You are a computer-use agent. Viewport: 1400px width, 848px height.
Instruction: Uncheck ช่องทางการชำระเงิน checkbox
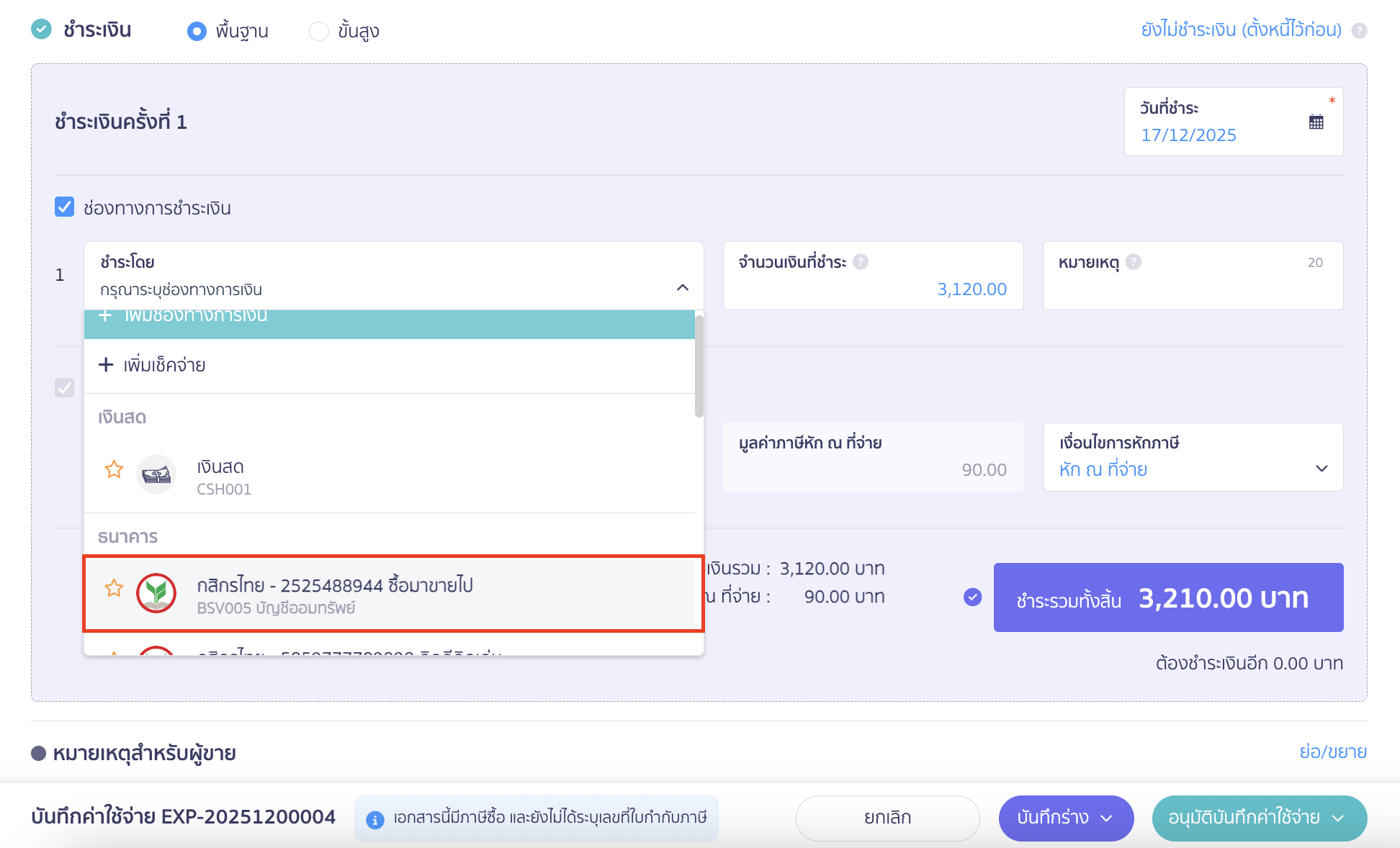click(65, 207)
